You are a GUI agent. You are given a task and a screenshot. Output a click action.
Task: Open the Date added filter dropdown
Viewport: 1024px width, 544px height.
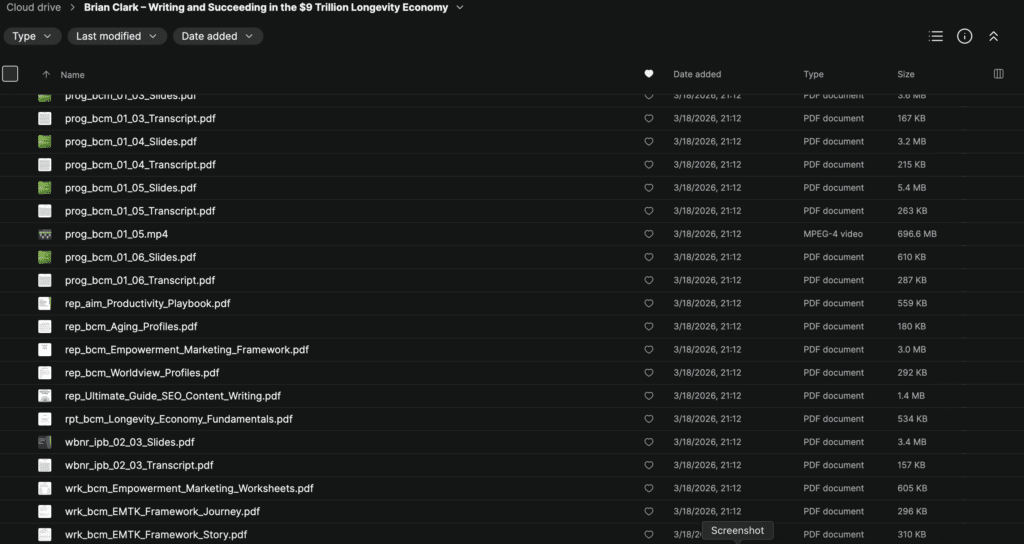pyautogui.click(x=217, y=36)
